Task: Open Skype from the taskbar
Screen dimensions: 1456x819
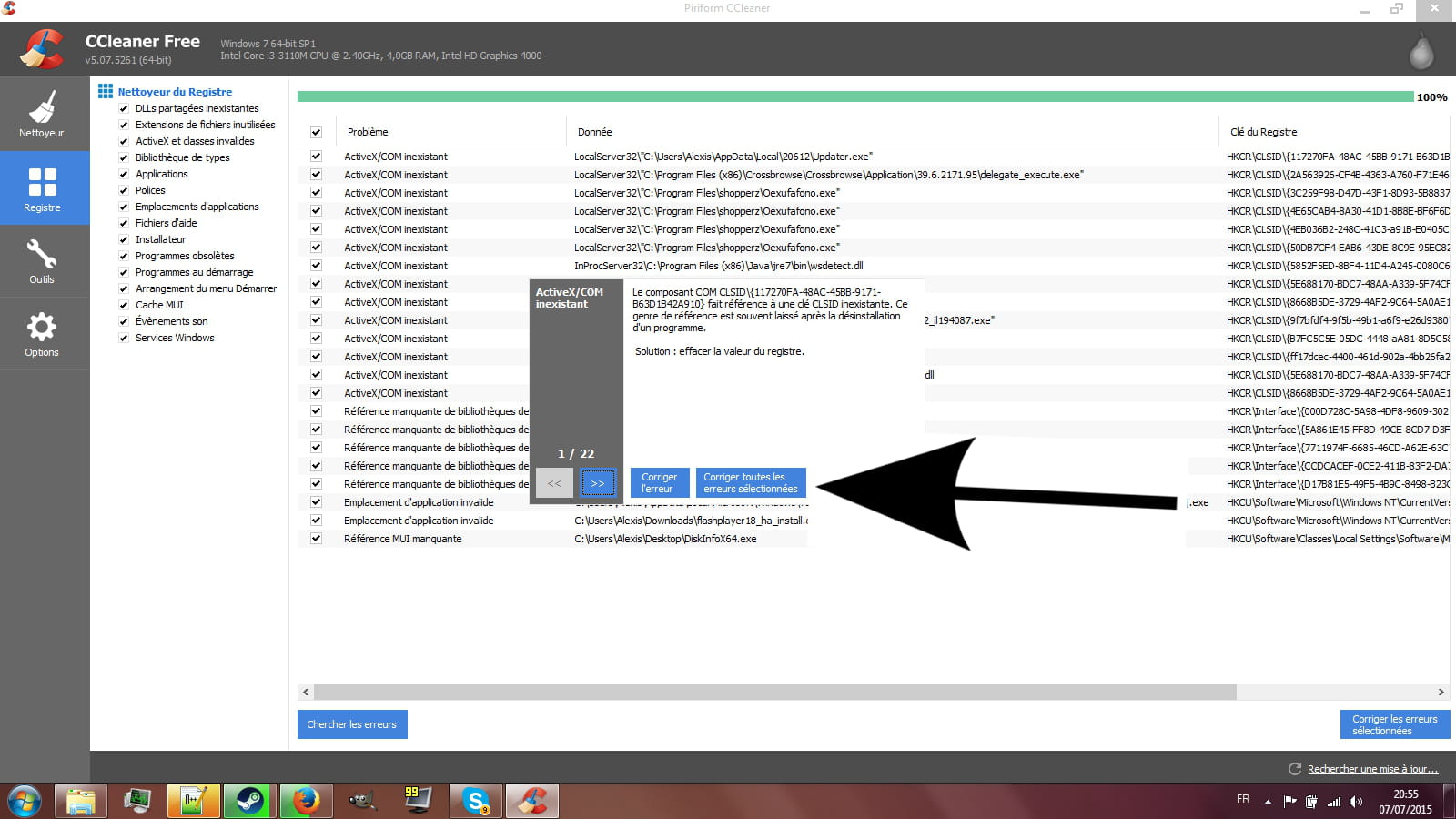Action: point(475,801)
